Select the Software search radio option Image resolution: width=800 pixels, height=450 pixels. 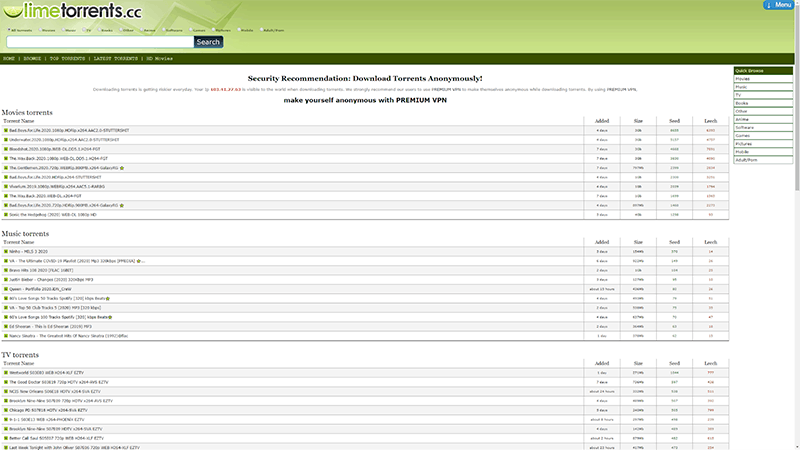[x=164, y=30]
